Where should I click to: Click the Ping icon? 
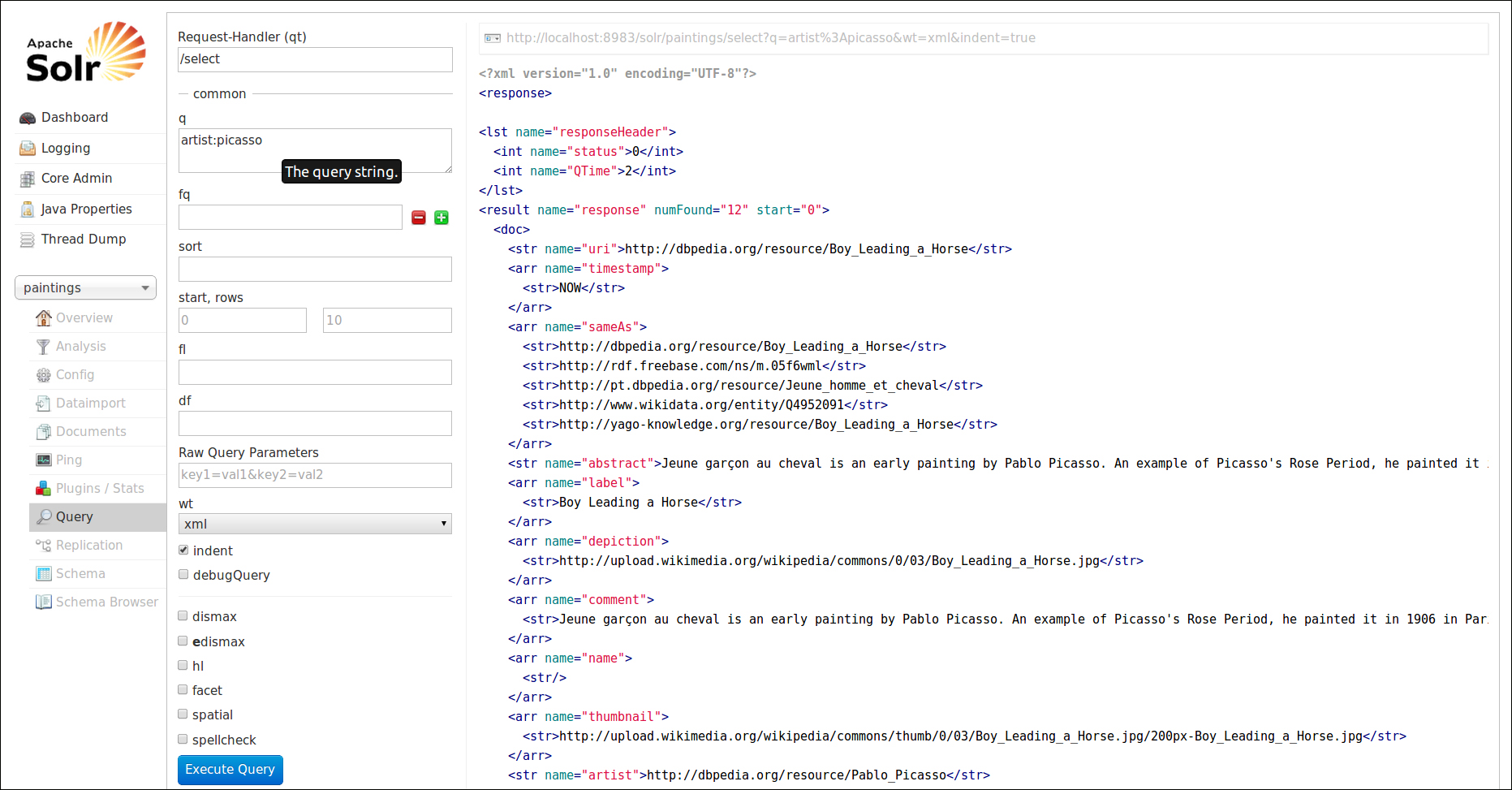[44, 460]
